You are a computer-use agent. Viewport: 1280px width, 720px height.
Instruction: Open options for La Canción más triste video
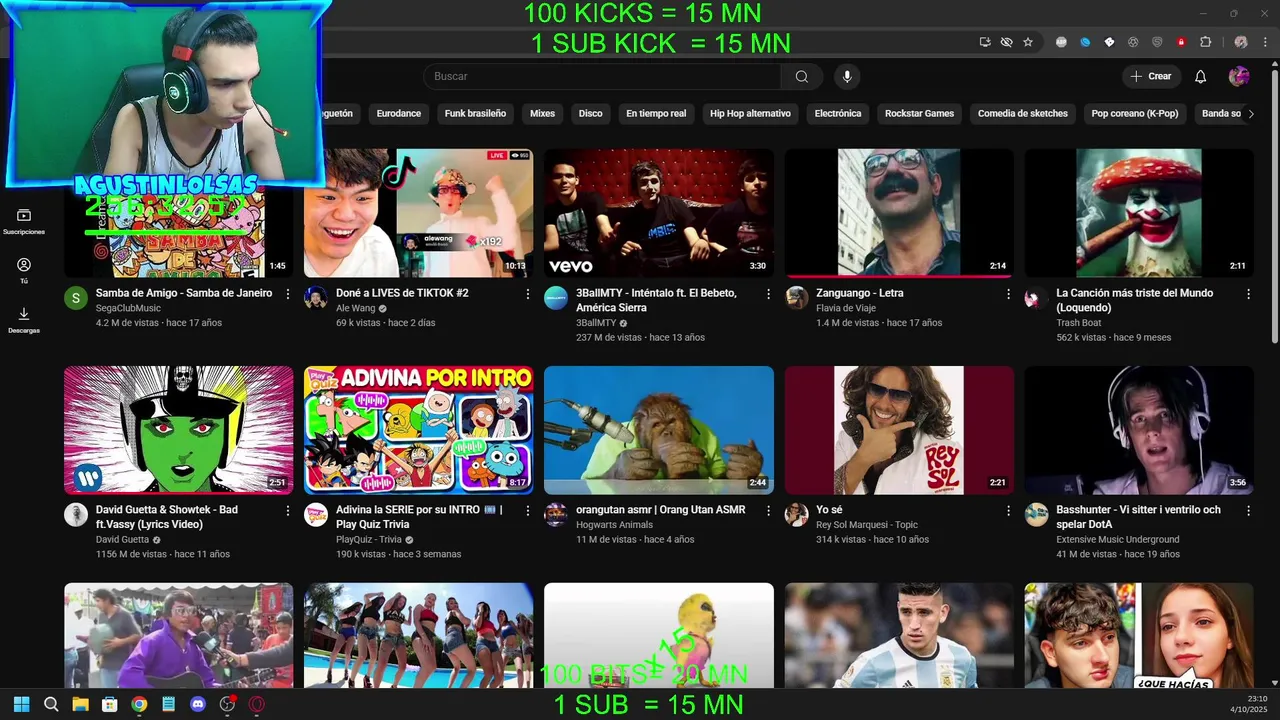tap(1248, 294)
